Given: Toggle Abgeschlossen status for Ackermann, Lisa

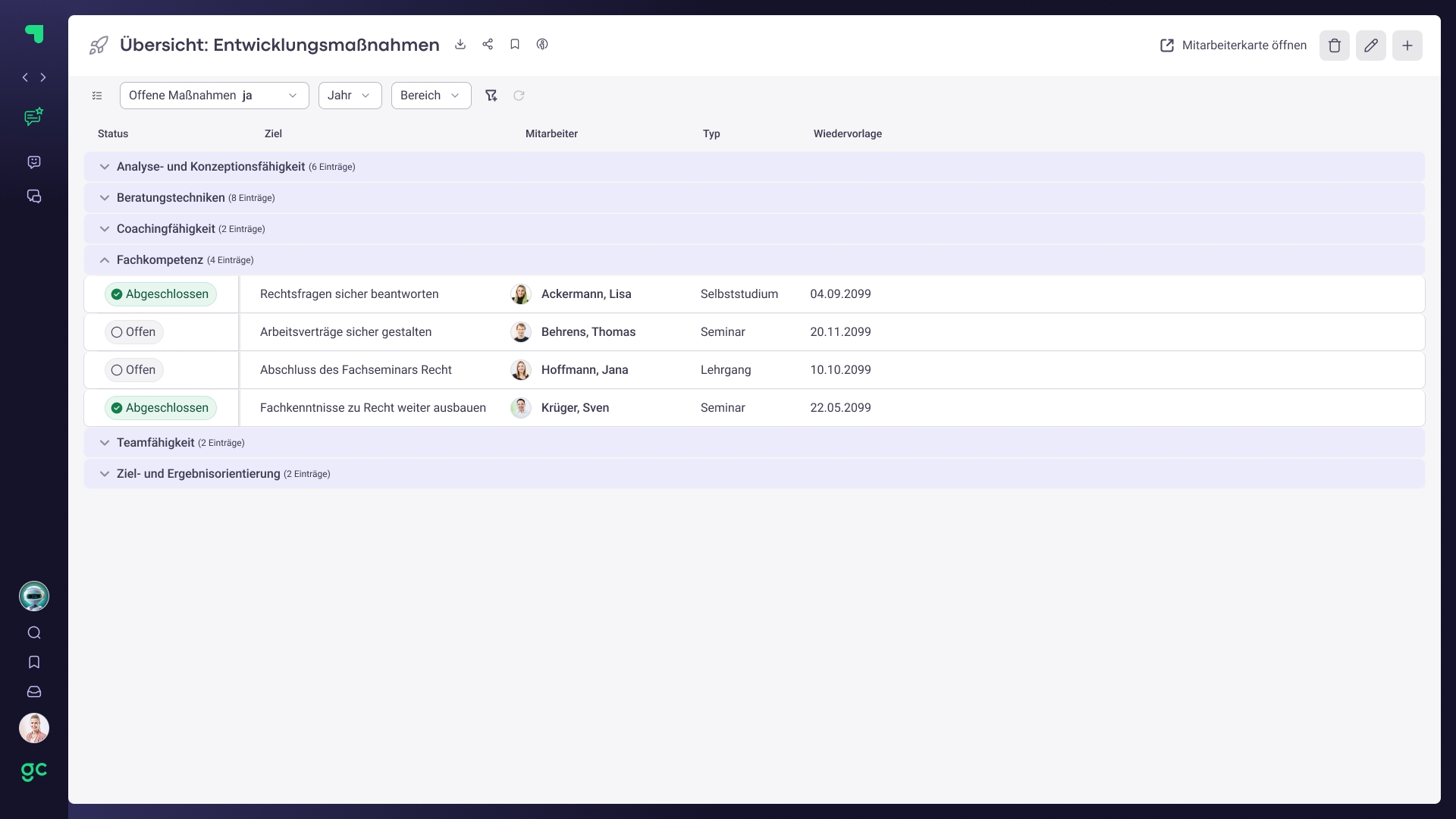Looking at the screenshot, I should tap(161, 294).
